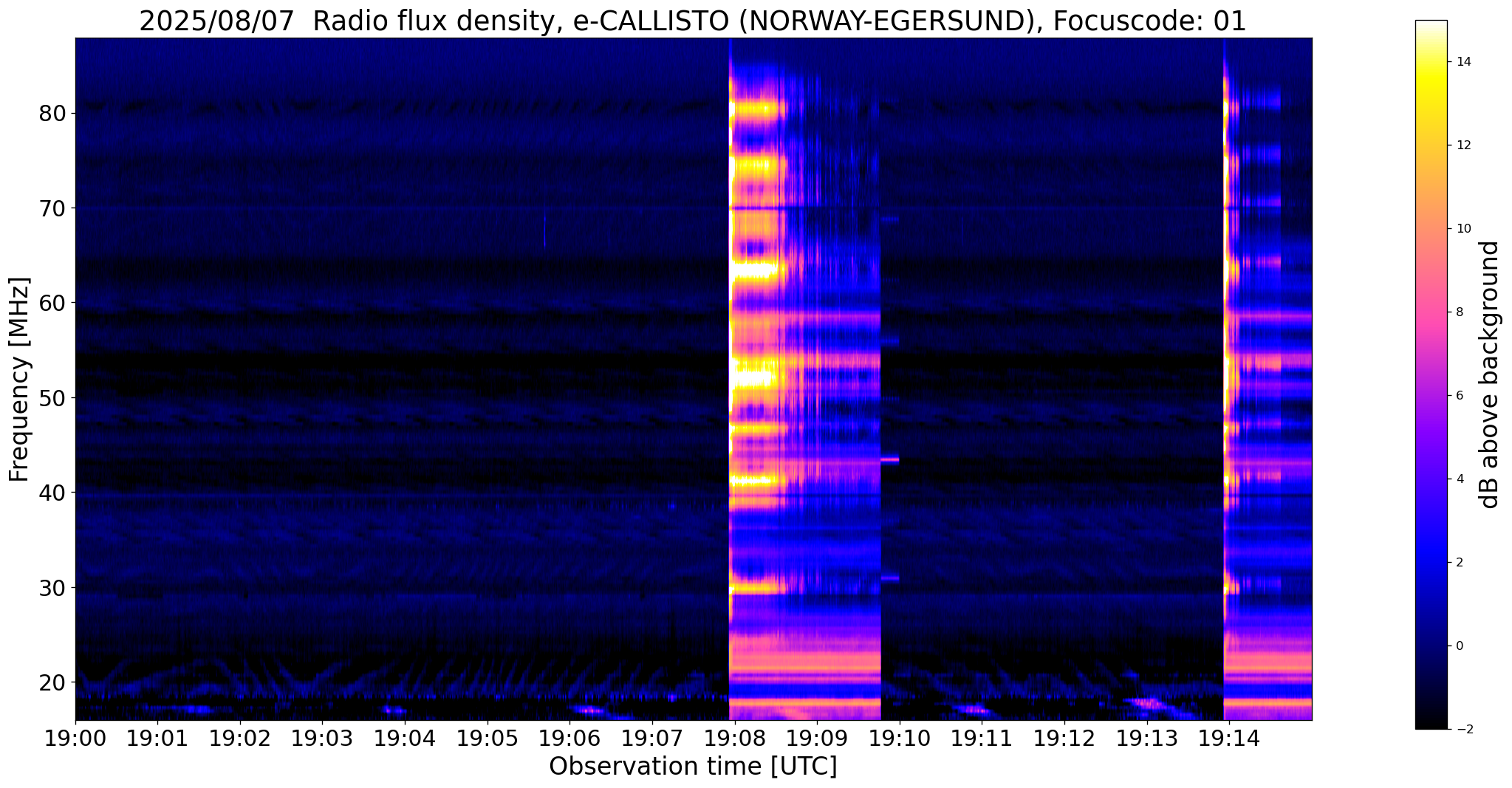The width and height of the screenshot is (1512, 788).
Task: Click the 19:07 time tick label
Action: pyautogui.click(x=652, y=738)
